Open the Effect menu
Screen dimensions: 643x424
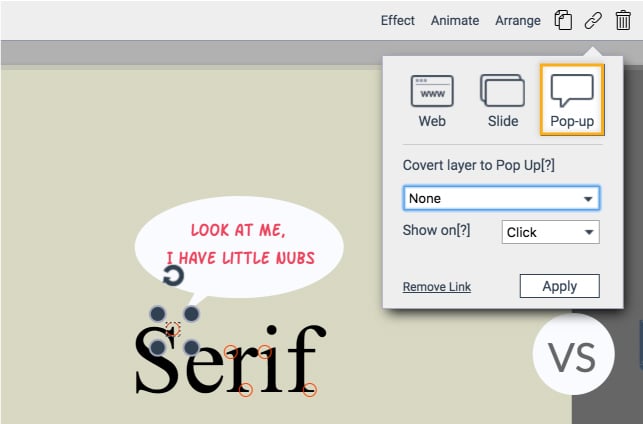pos(397,21)
